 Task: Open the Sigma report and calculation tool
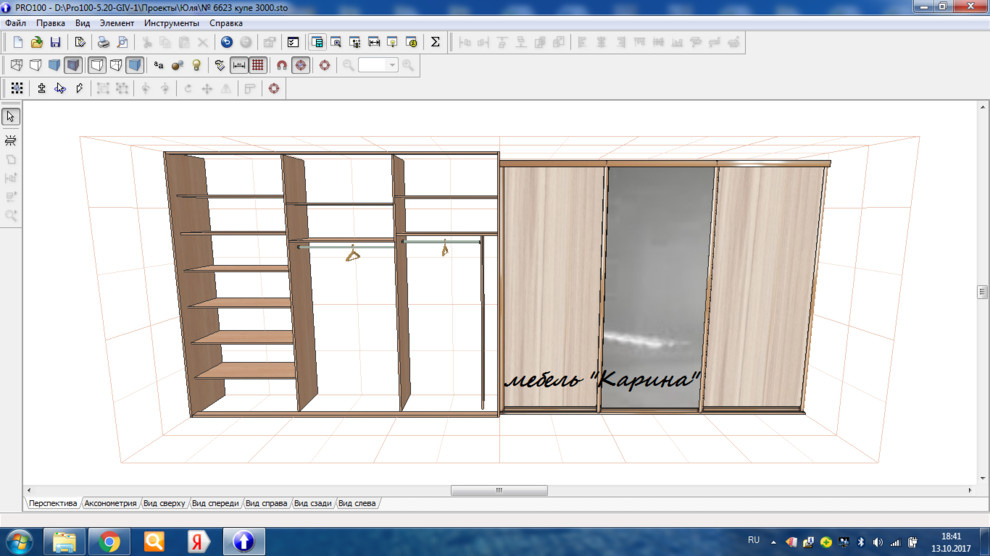[x=435, y=42]
